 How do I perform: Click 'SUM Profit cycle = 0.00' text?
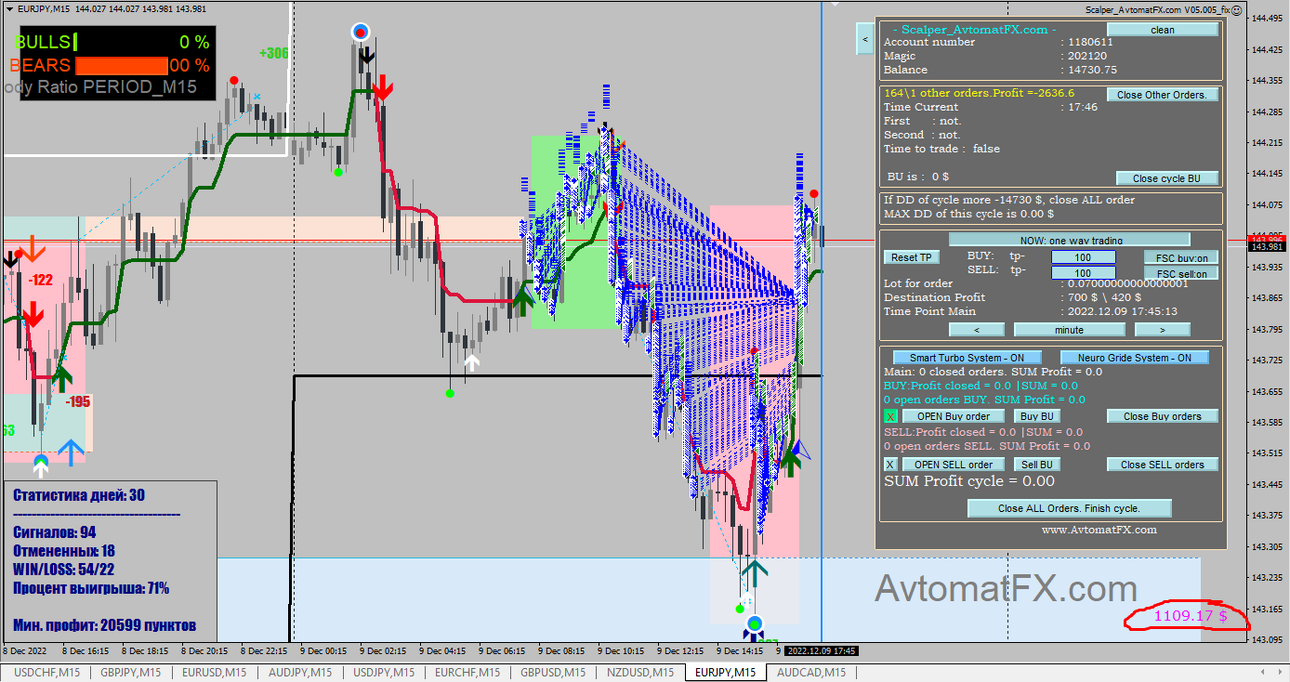pyautogui.click(x=969, y=481)
